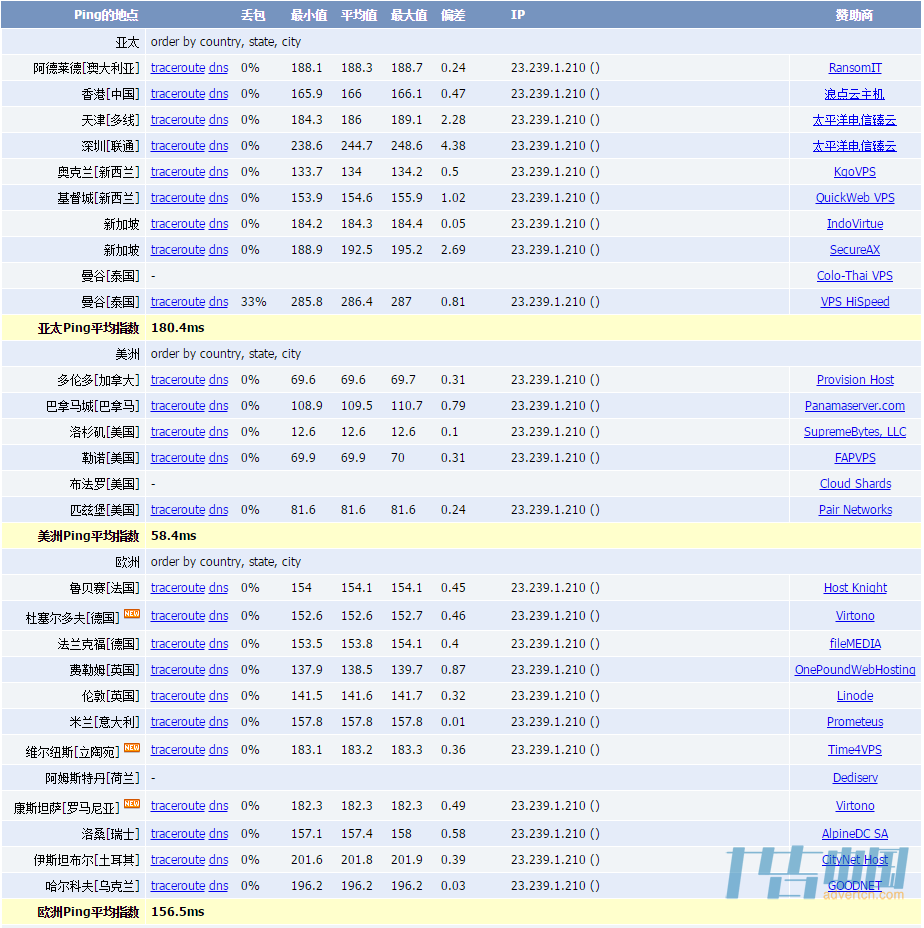The image size is (924, 928).
Task: Click the NEW badge beside 康斯坦萨[罗马尼亚]
Action: 131,803
